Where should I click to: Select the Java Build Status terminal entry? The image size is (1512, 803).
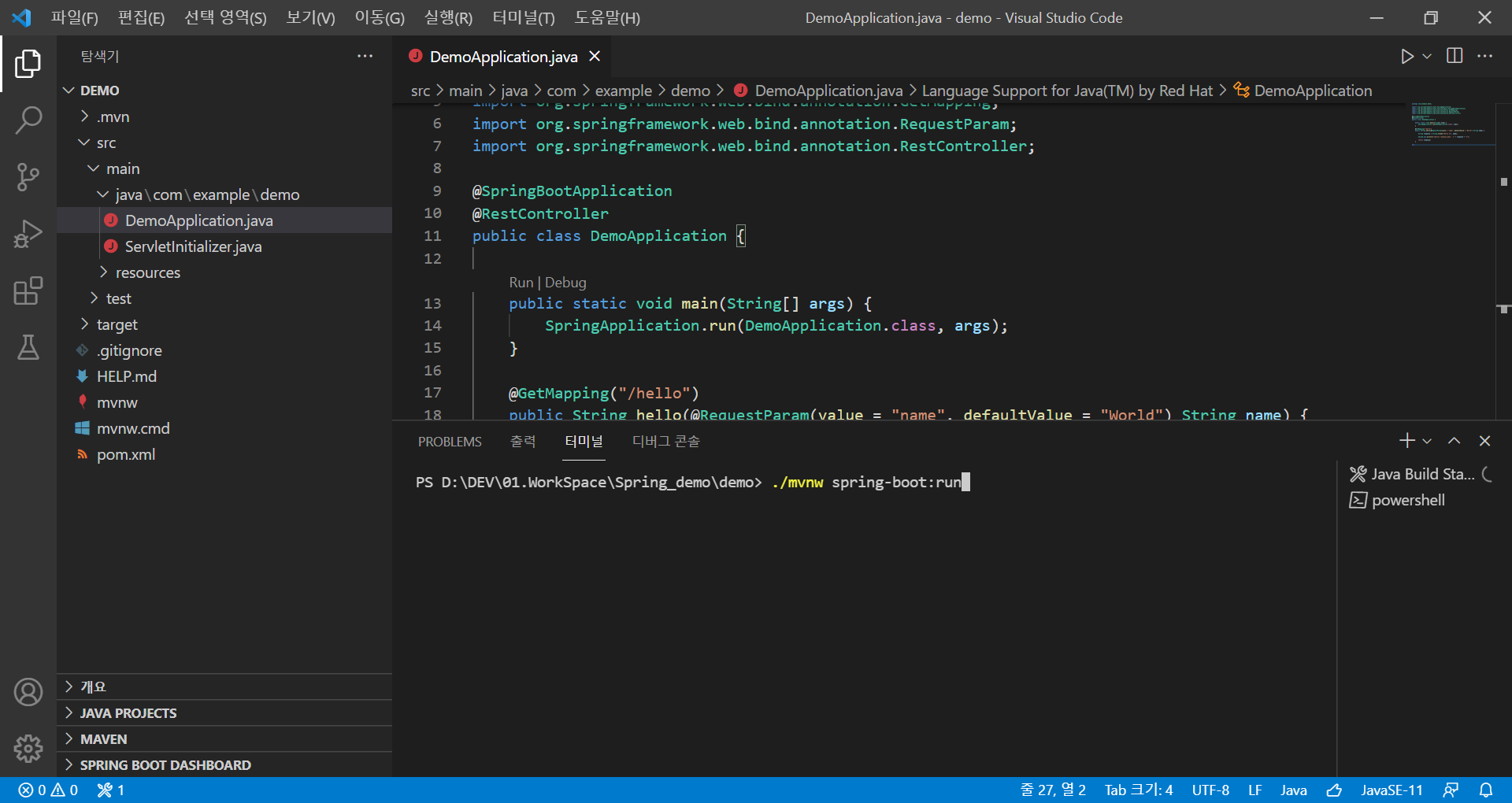tap(1421, 474)
